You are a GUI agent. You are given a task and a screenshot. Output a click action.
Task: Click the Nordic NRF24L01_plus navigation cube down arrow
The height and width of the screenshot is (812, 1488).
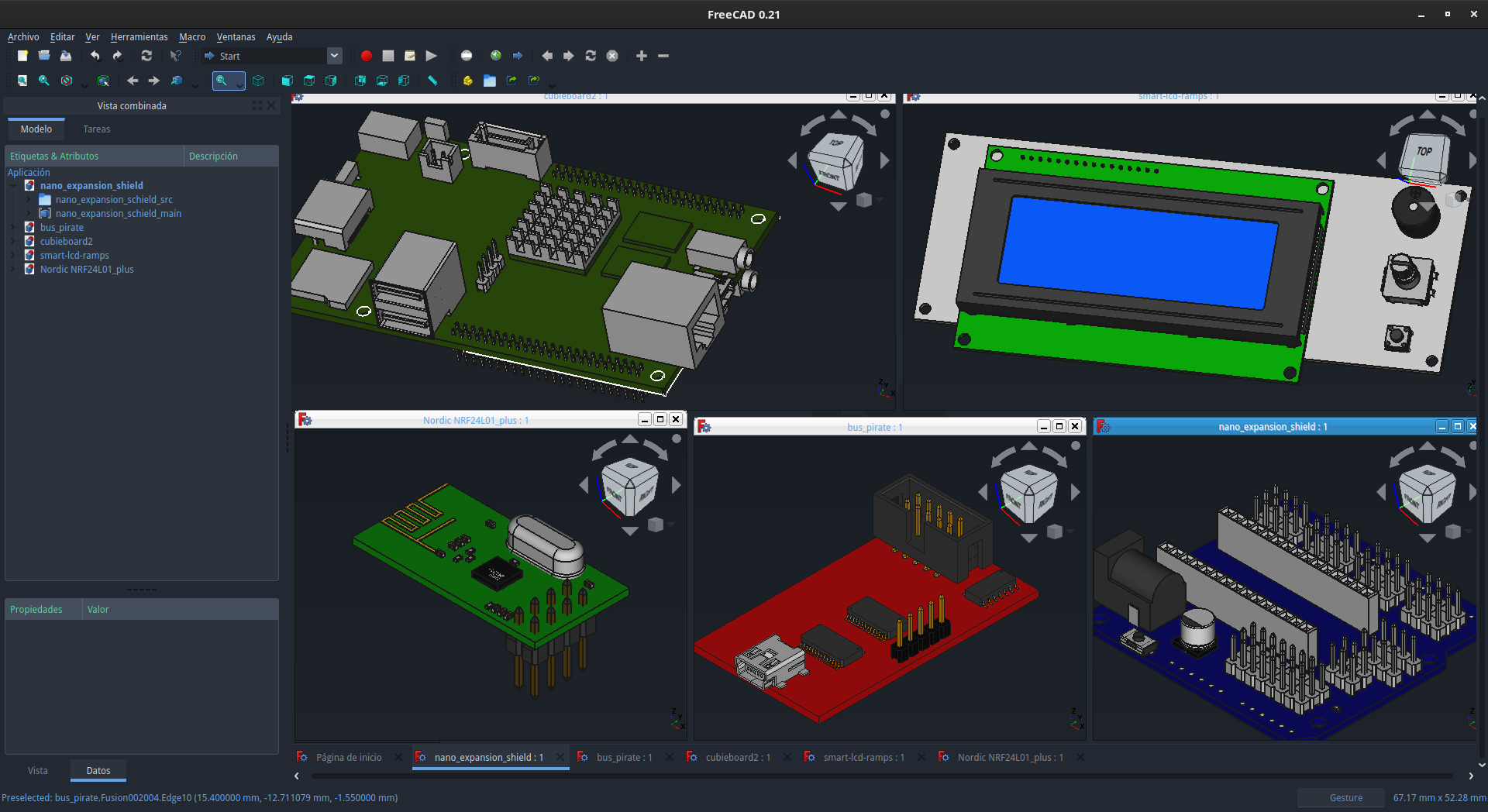click(630, 532)
